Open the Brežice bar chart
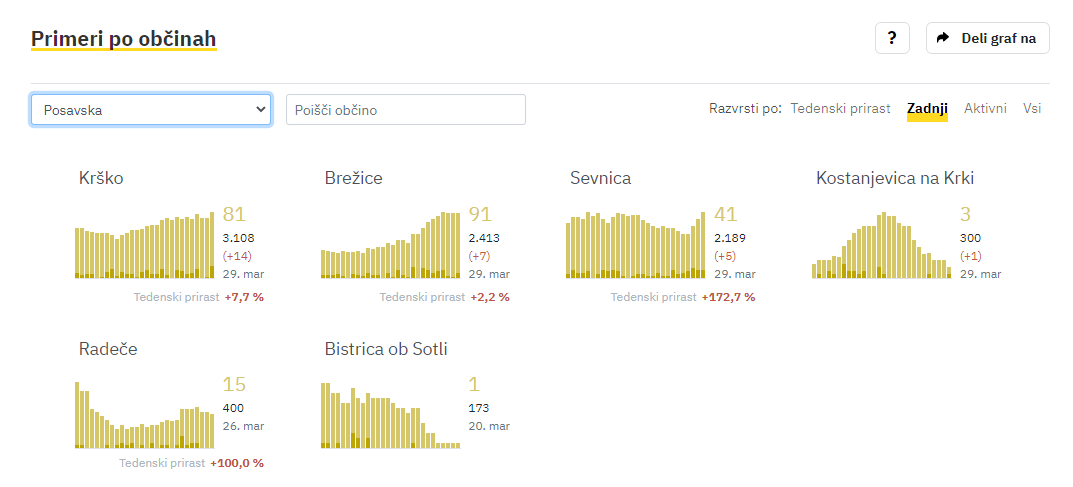Screen dimensions: 1073x487 coord(391,244)
